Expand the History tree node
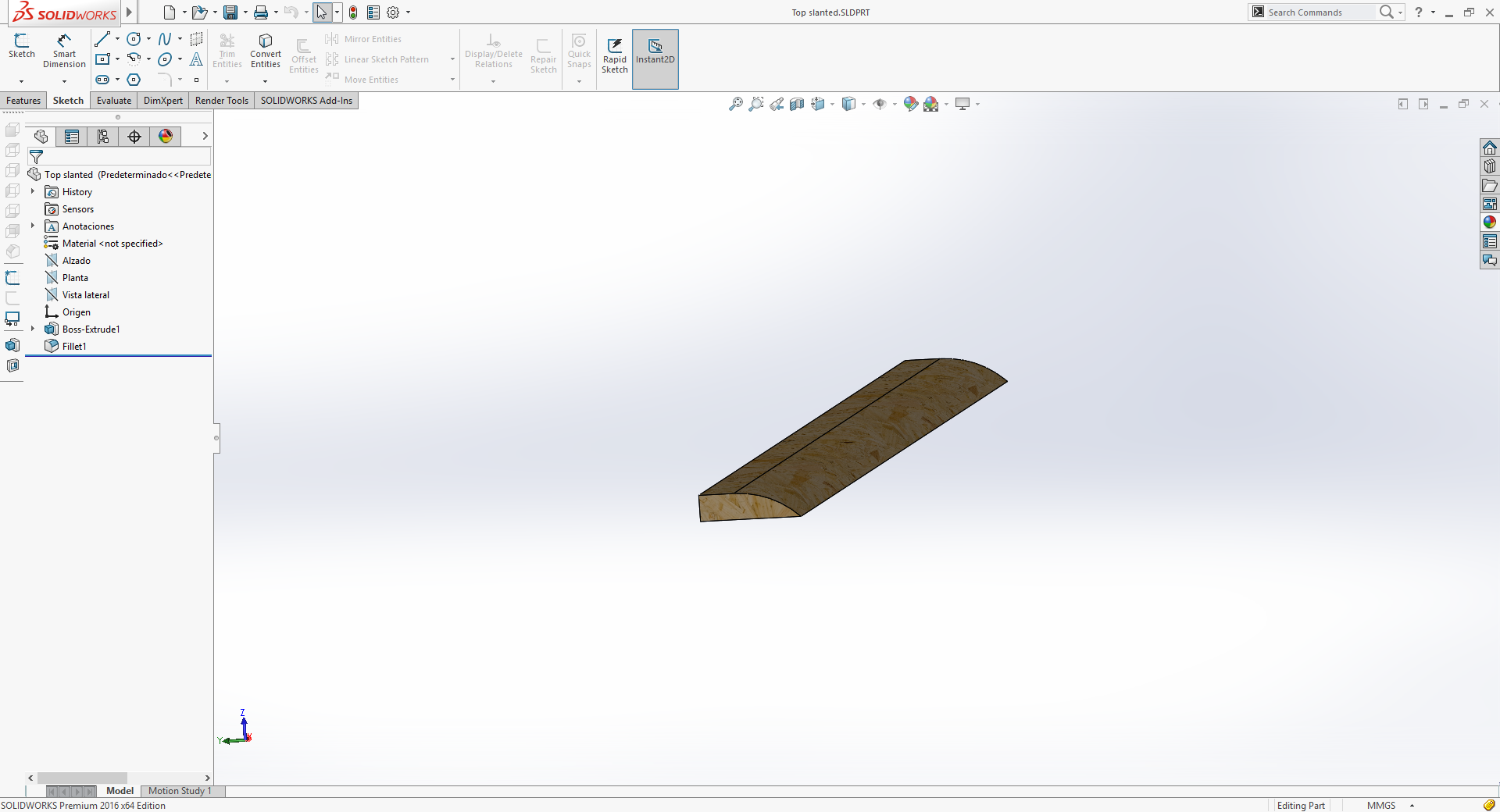This screenshot has width=1500, height=812. 33,191
